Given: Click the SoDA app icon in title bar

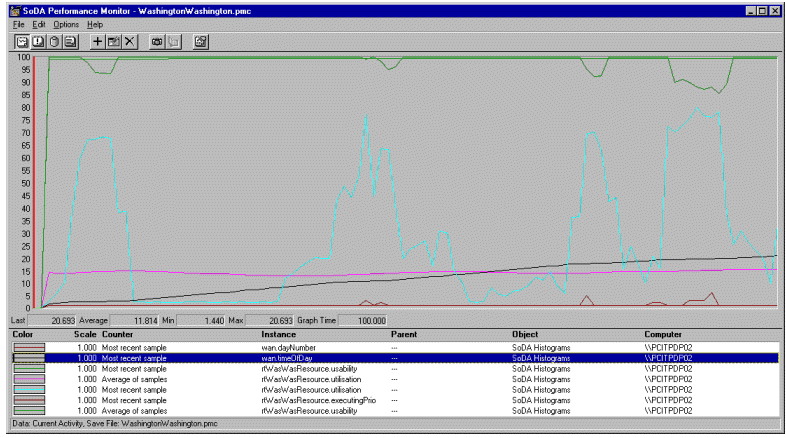Looking at the screenshot, I should 15,11.
